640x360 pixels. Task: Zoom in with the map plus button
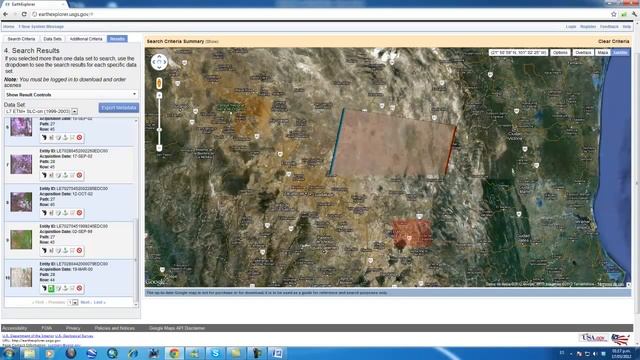click(x=159, y=95)
